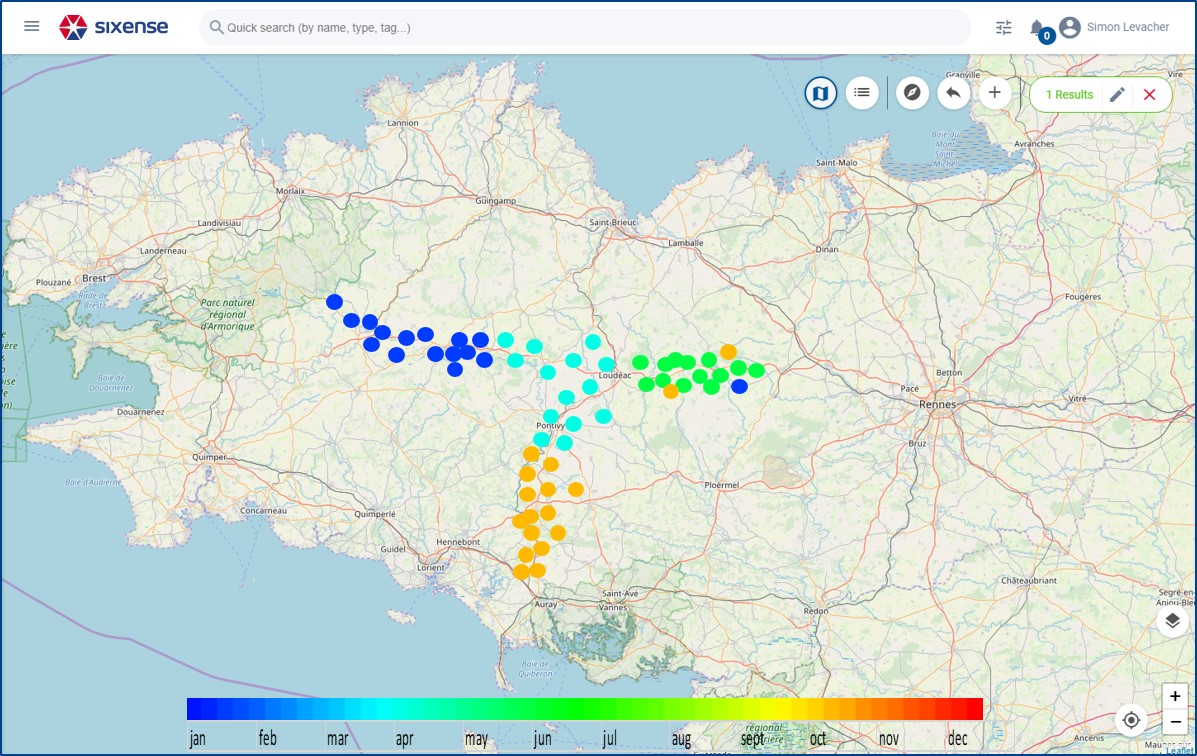This screenshot has width=1197, height=756.
Task: Click the 1 Results label
Action: [x=1069, y=95]
